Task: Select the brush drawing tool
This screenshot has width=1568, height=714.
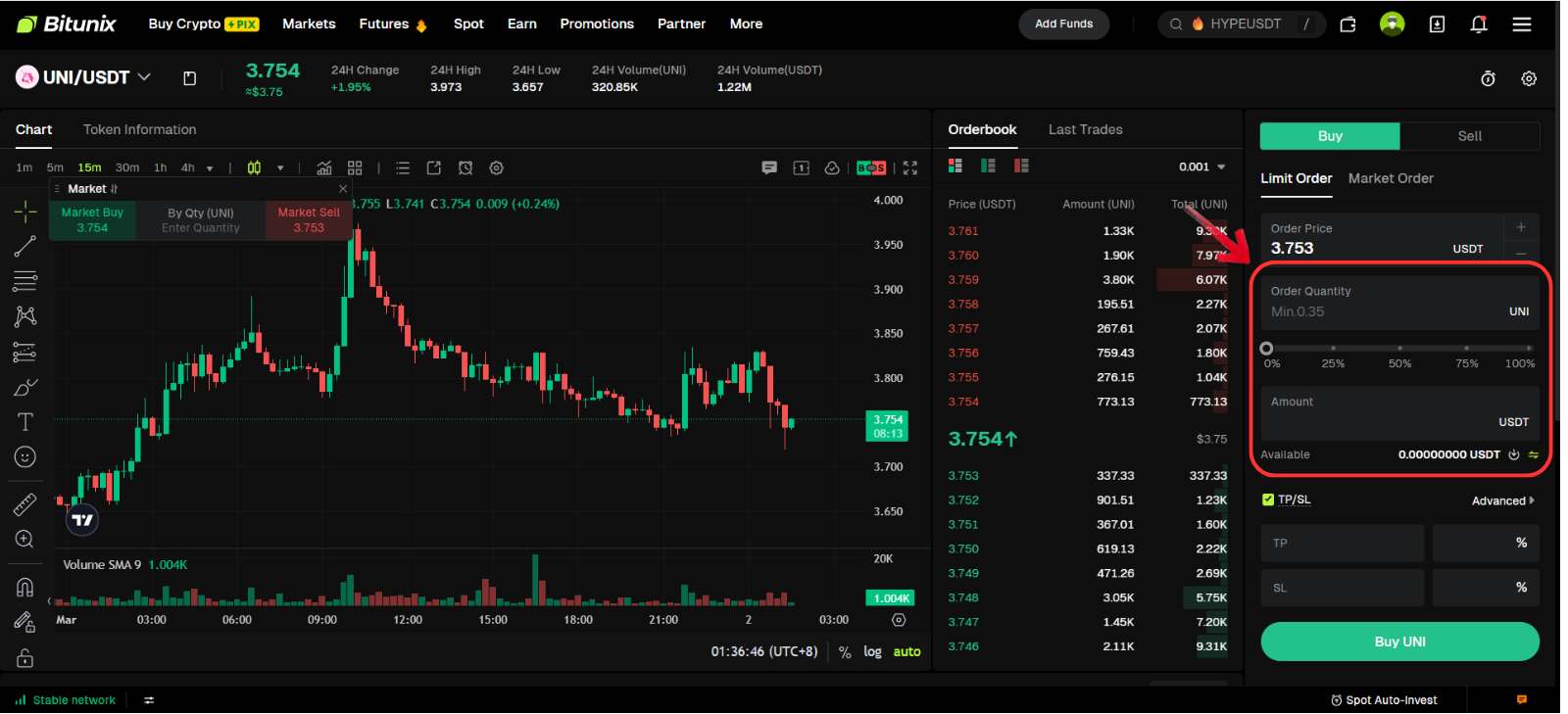Action: tap(24, 387)
